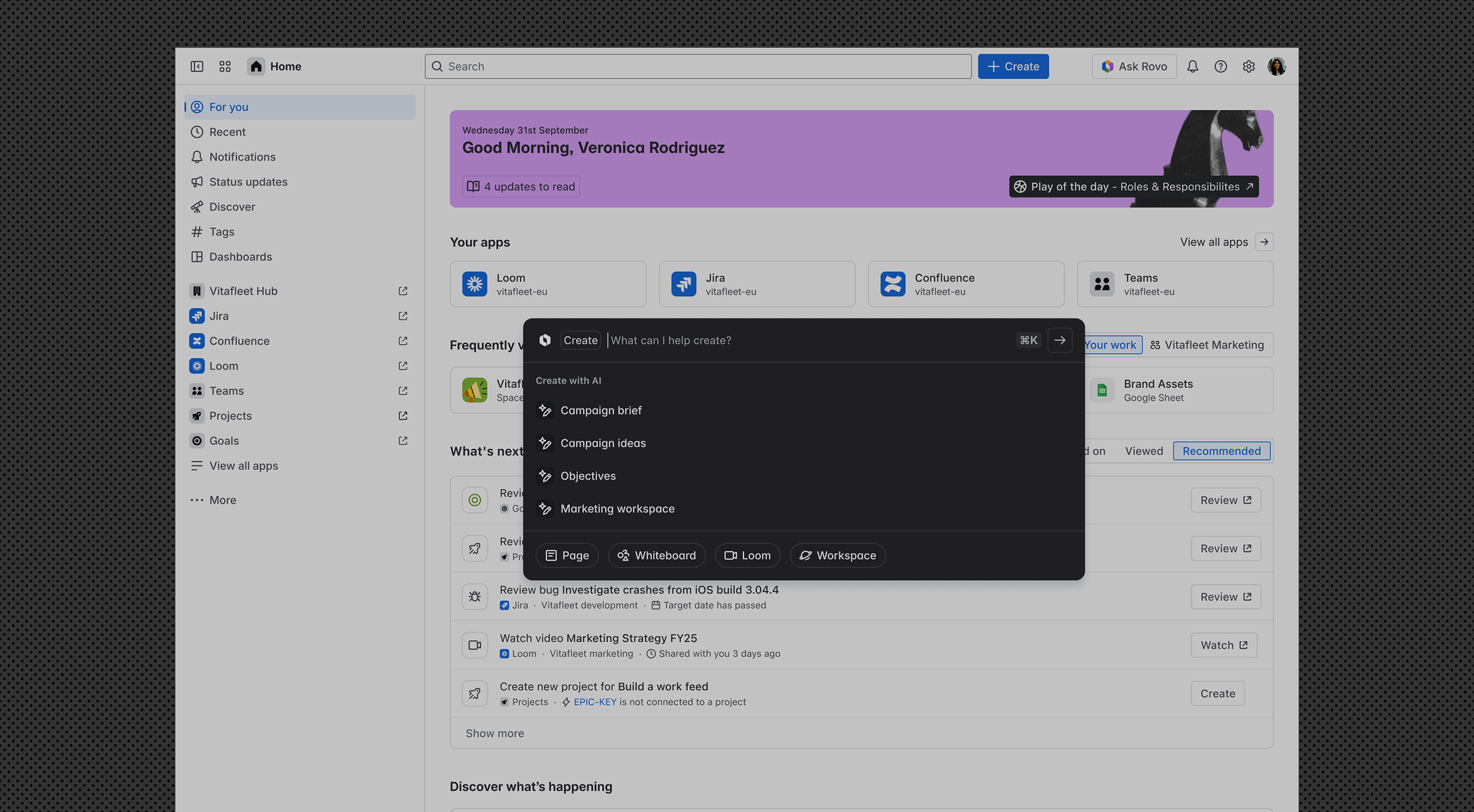Create a new Whiteboard
The image size is (1474, 812).
pyautogui.click(x=657, y=555)
